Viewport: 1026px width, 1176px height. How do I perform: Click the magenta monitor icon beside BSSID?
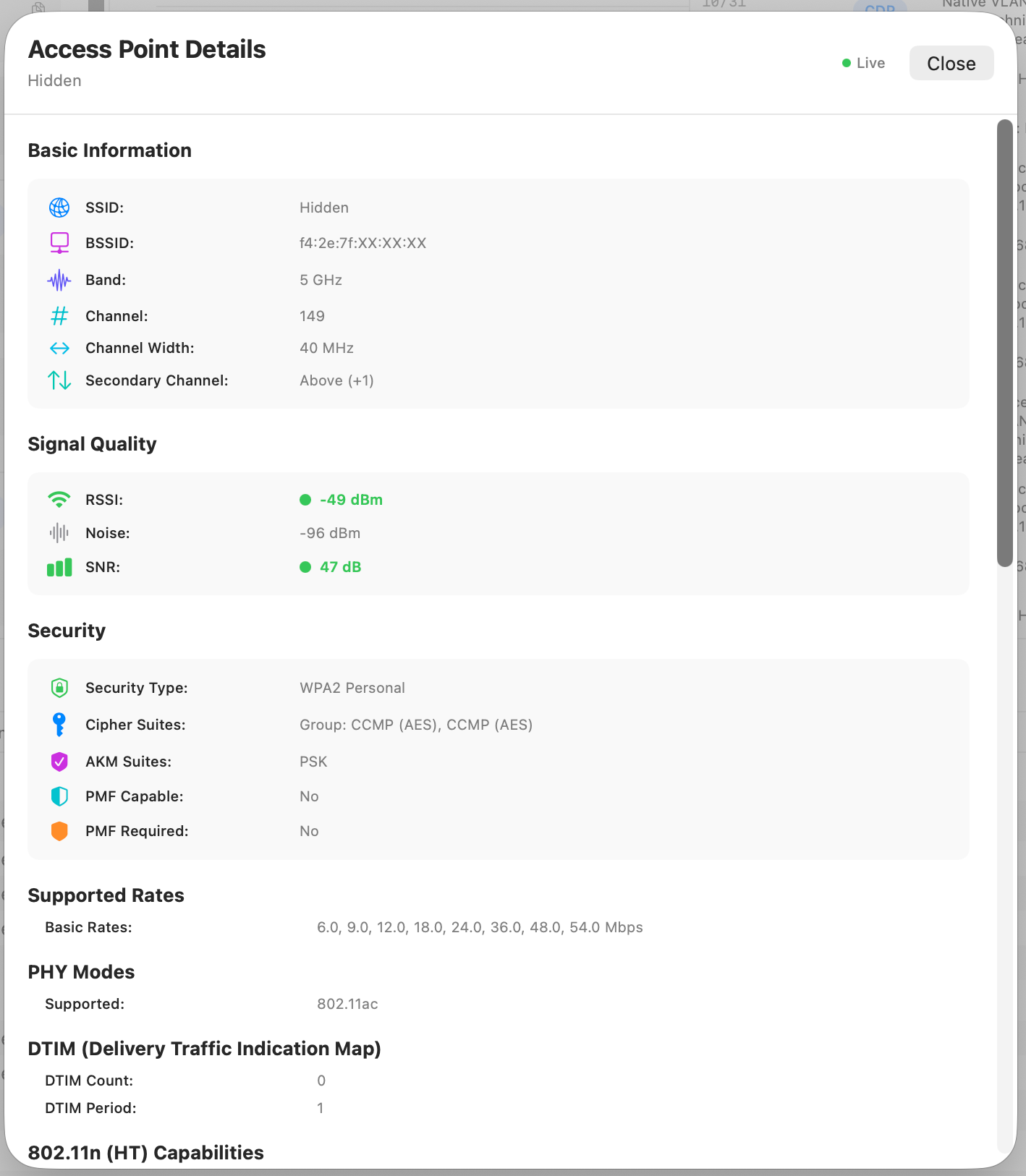59,243
